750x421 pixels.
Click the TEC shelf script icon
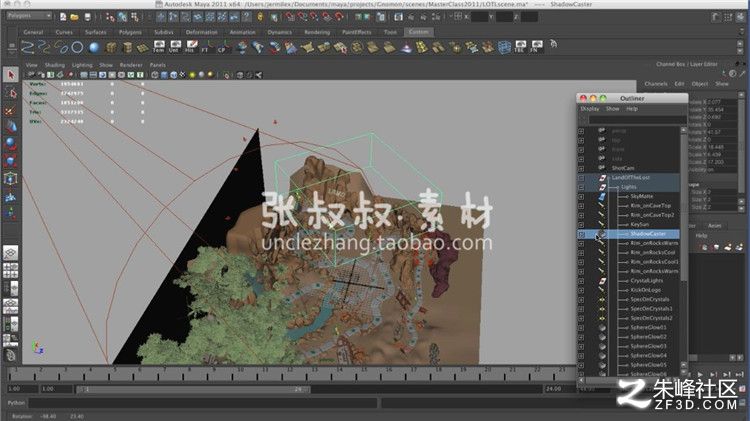tap(520, 46)
